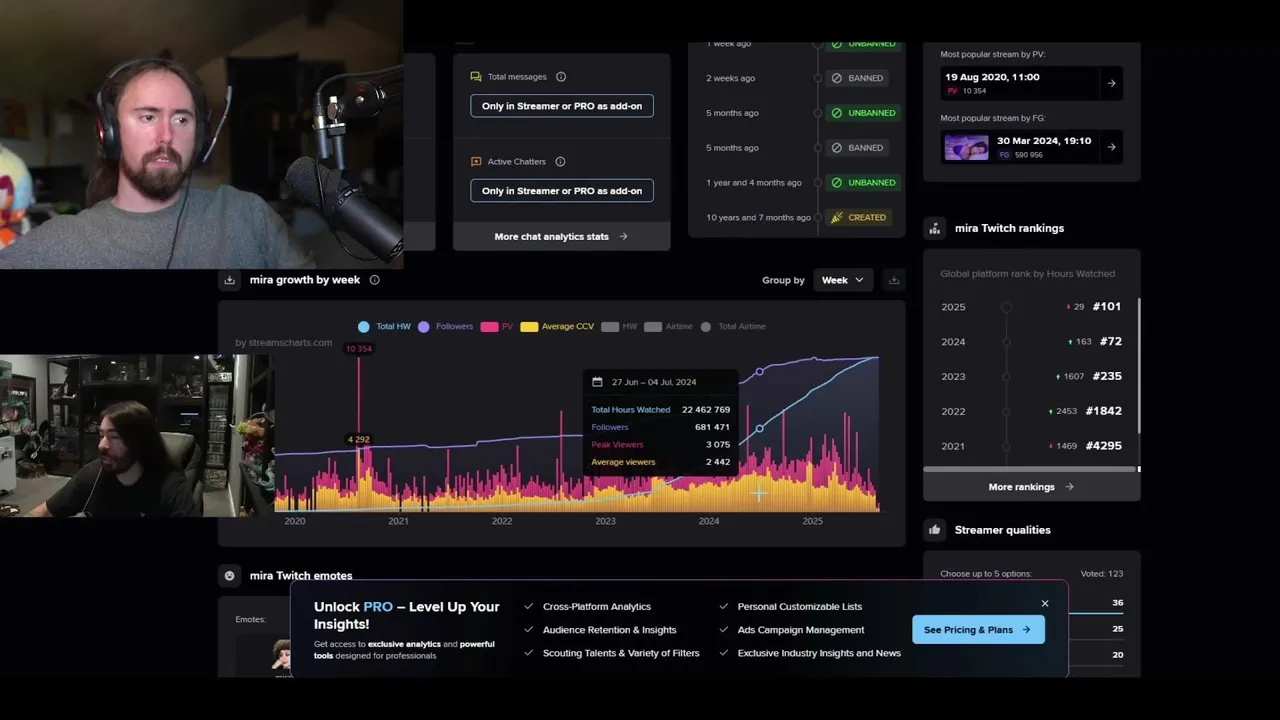
Task: Click by streamscharts.com text on chart
Action: (x=284, y=343)
